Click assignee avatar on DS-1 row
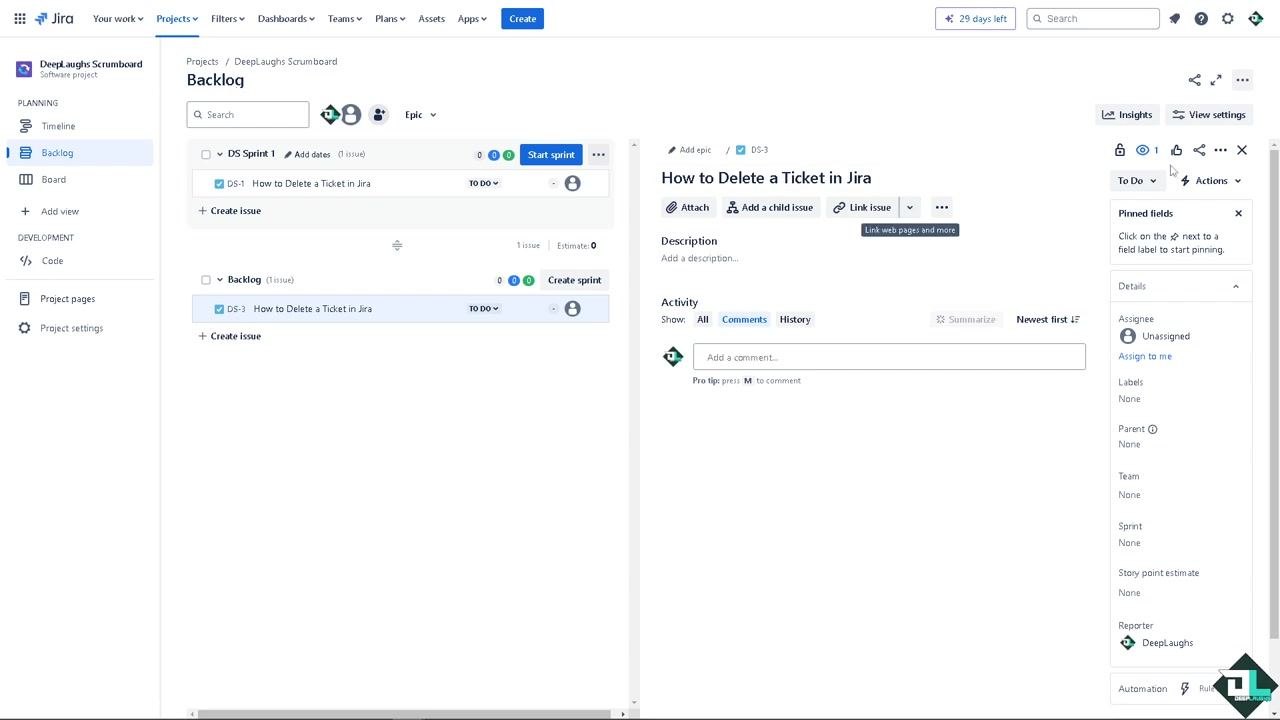This screenshot has height=720, width=1280. coord(572,183)
